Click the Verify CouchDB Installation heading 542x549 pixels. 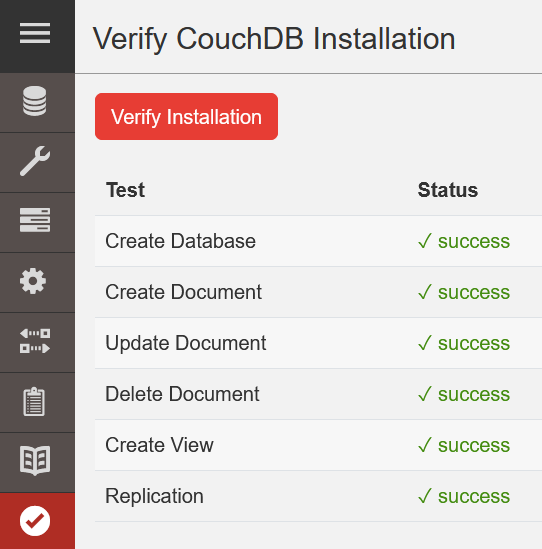coord(274,39)
